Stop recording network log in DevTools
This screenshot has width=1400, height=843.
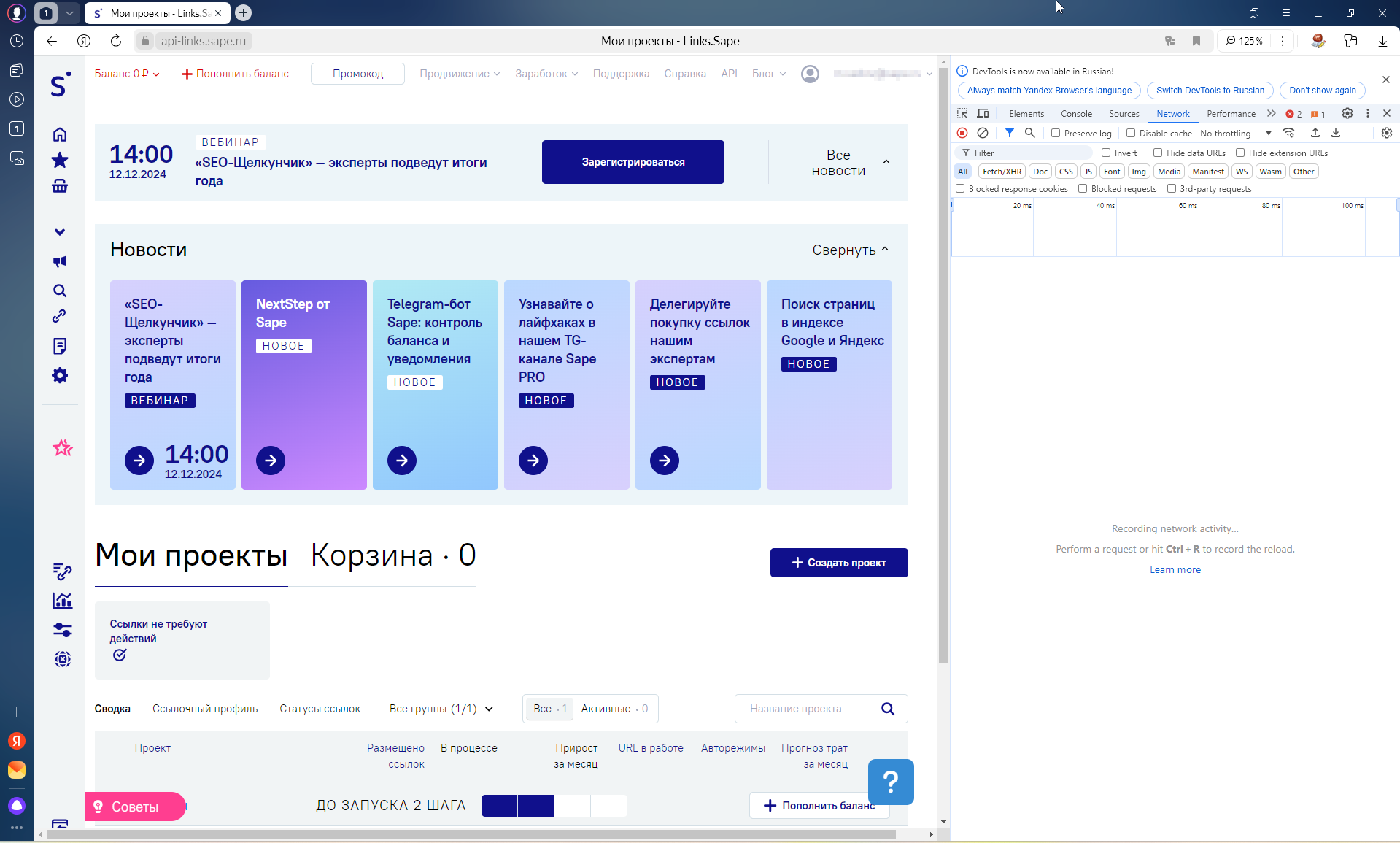point(962,133)
